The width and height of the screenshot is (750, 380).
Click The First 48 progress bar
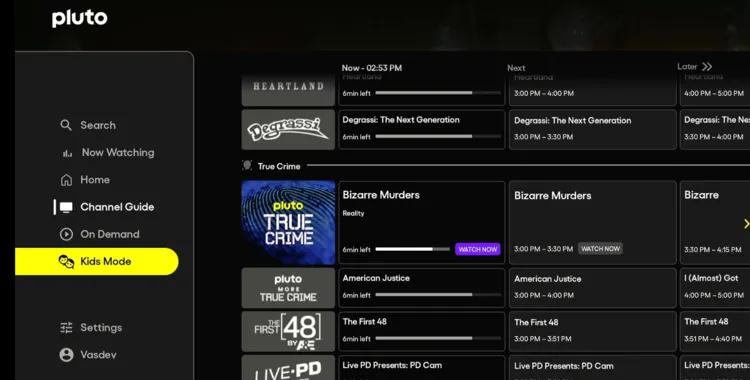438,339
